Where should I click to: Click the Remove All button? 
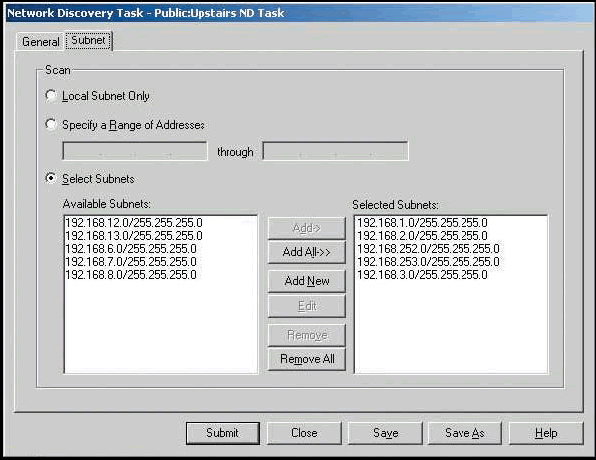click(x=307, y=359)
